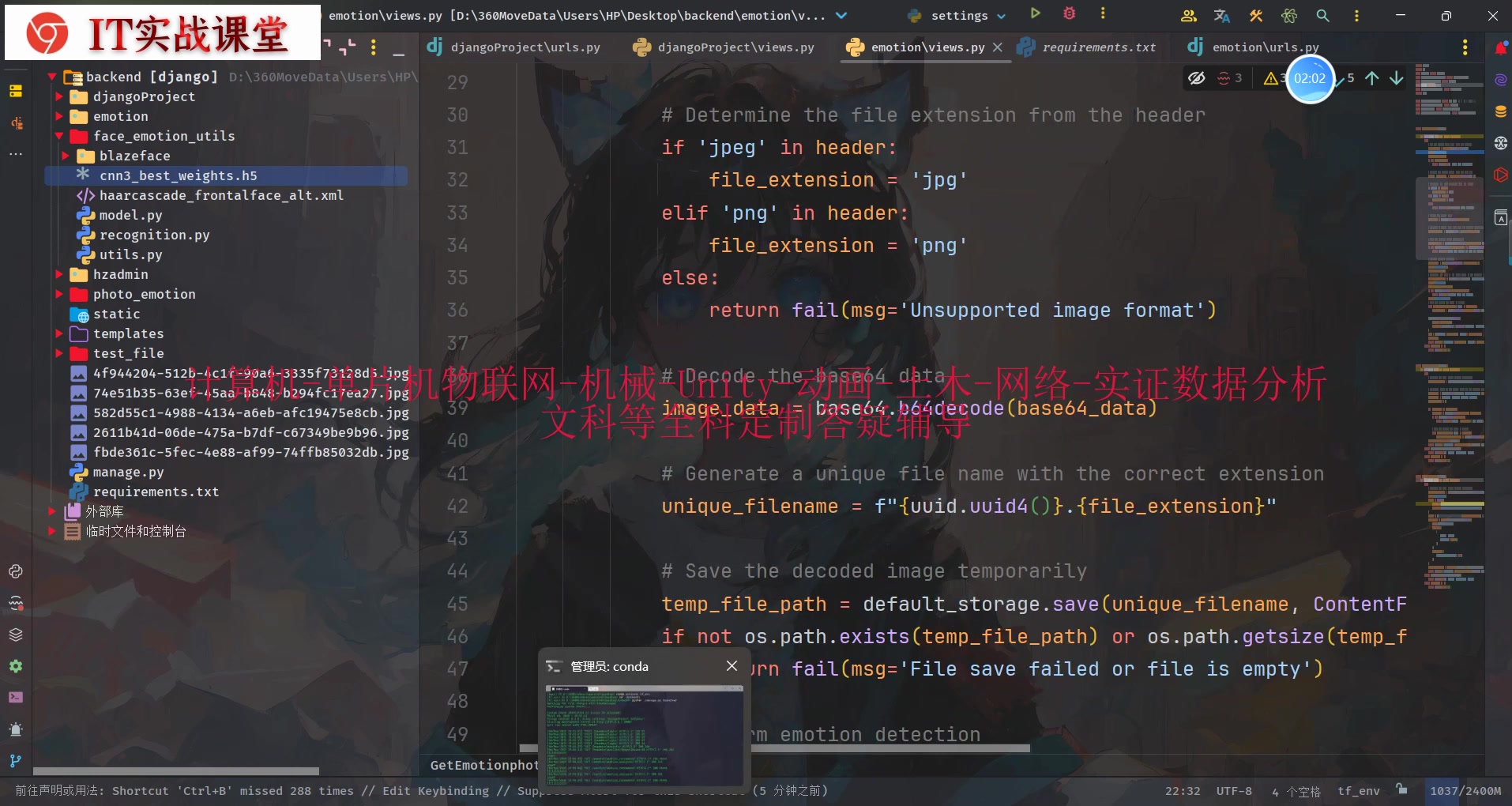
Task: Expand all project tree items icon
Action: click(326, 42)
